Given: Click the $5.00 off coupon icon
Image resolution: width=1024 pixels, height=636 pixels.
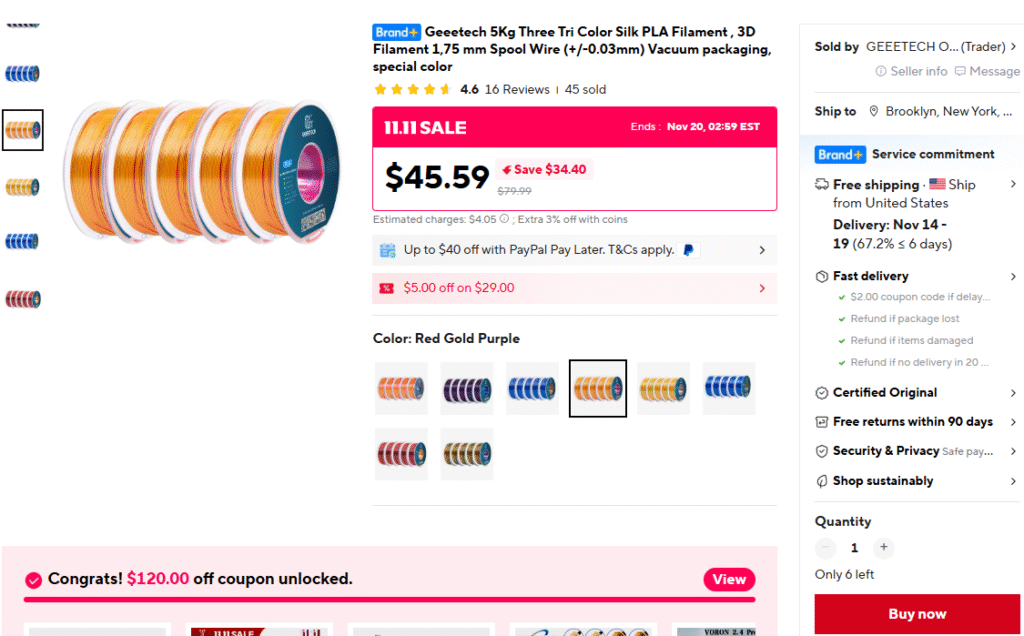Looking at the screenshot, I should pyautogui.click(x=386, y=288).
